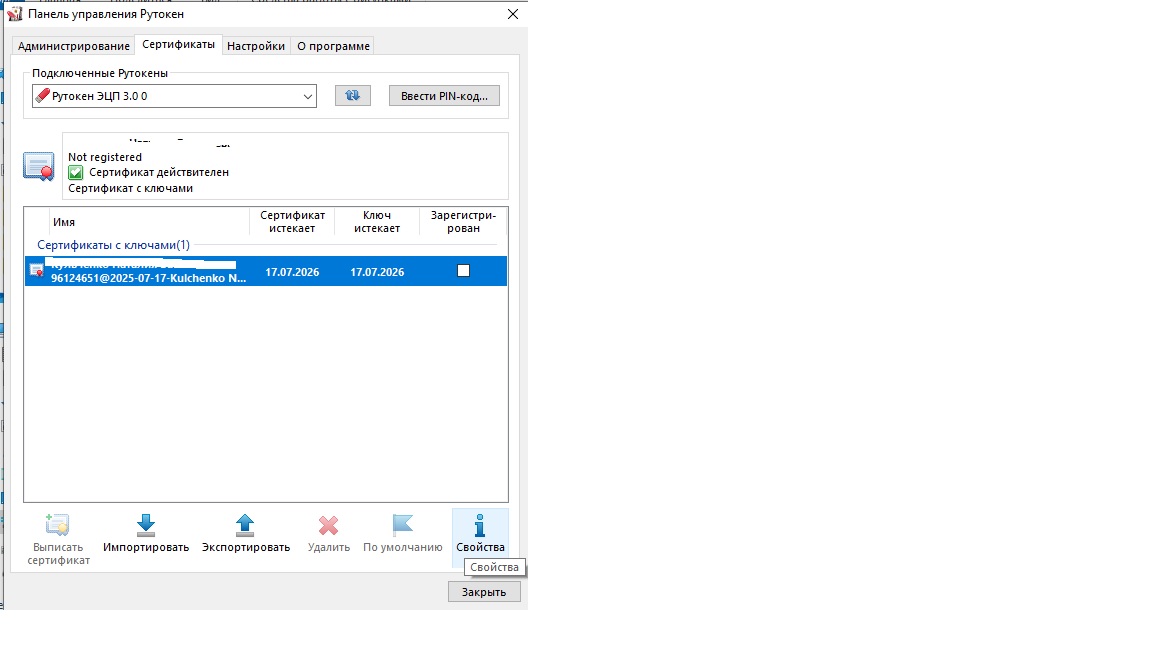The height and width of the screenshot is (648, 1152).
Task: Sort by Ключ истекает column
Action: click(377, 222)
